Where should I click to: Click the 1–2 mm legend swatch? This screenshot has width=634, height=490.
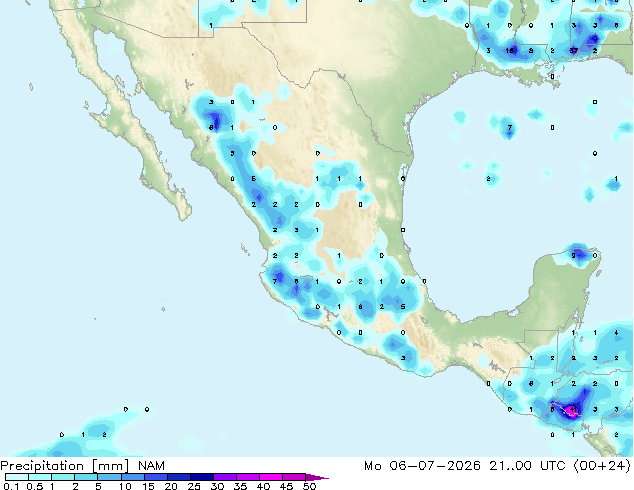point(63,477)
